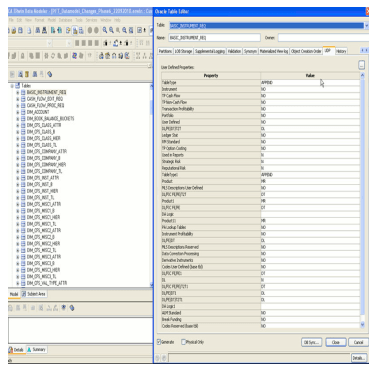Click the Details... button

[359, 358]
